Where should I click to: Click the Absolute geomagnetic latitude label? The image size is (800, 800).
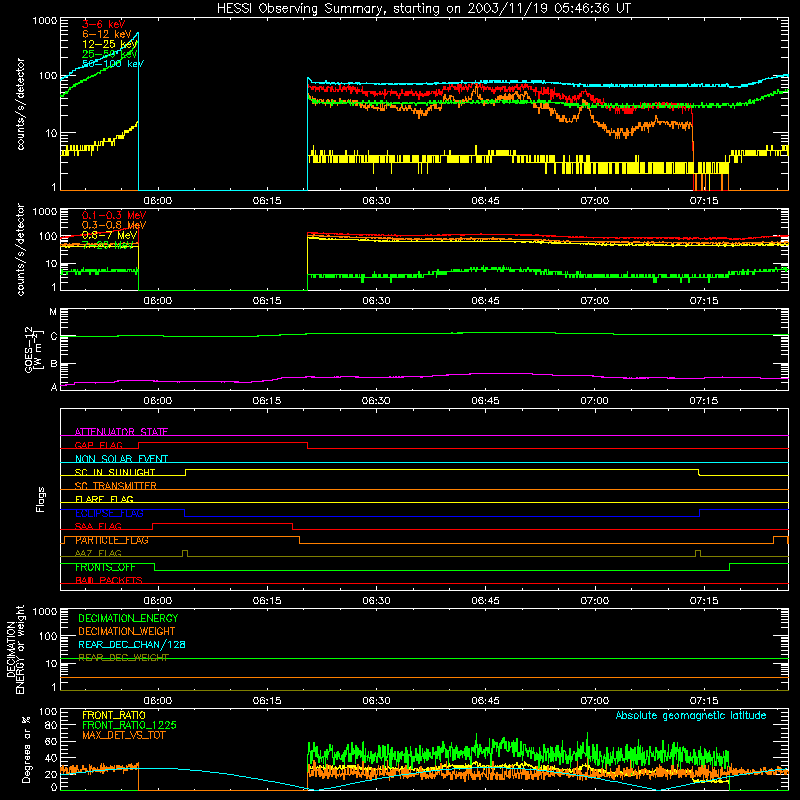(x=691, y=715)
